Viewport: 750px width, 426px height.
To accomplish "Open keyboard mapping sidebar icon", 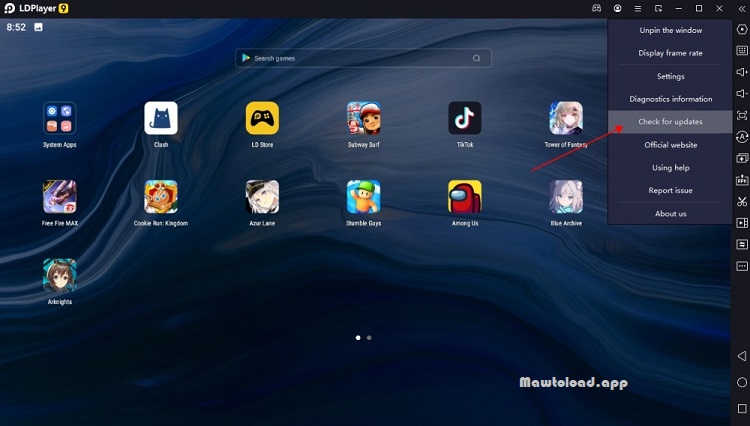I will pos(742,50).
